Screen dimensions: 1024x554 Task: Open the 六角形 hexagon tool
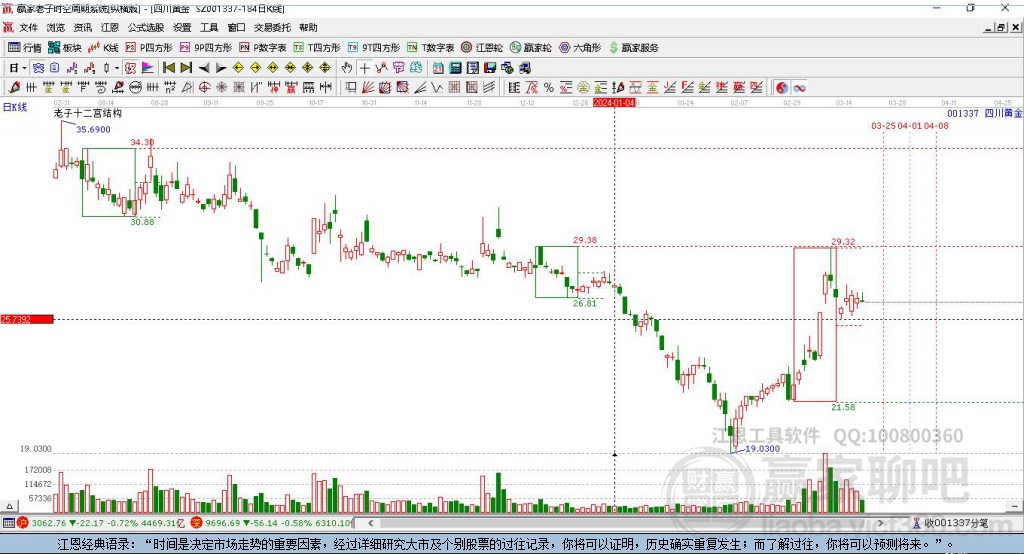[580, 48]
